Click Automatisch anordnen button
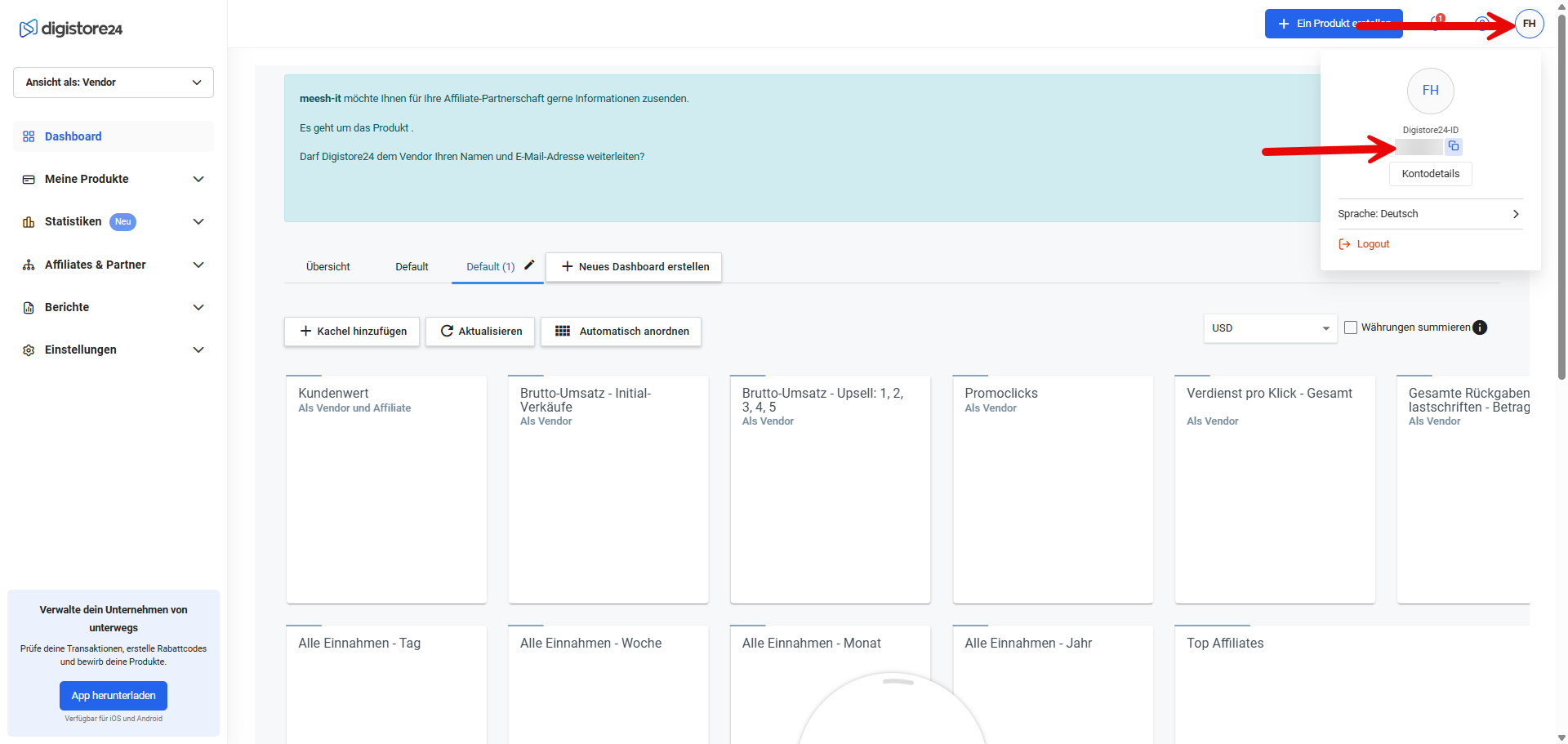The image size is (1568, 744). (x=621, y=332)
